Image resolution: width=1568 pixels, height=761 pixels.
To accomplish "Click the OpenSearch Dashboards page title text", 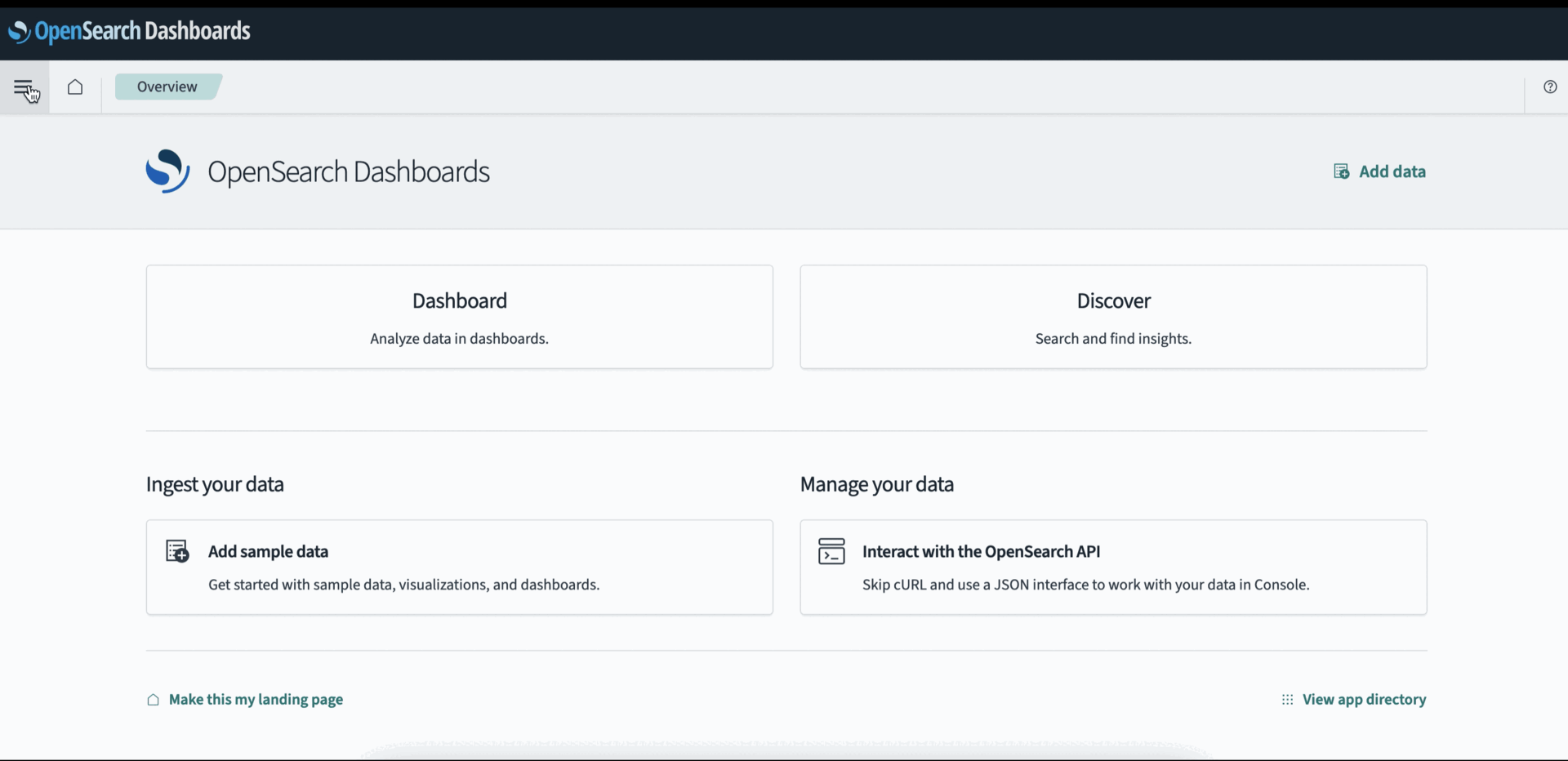I will (x=349, y=171).
